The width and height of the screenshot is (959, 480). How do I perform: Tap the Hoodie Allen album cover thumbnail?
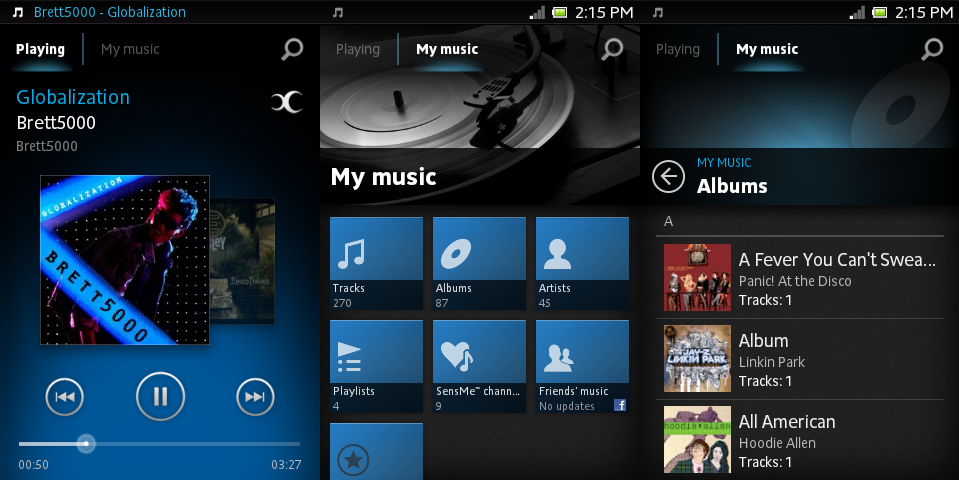coord(697,439)
